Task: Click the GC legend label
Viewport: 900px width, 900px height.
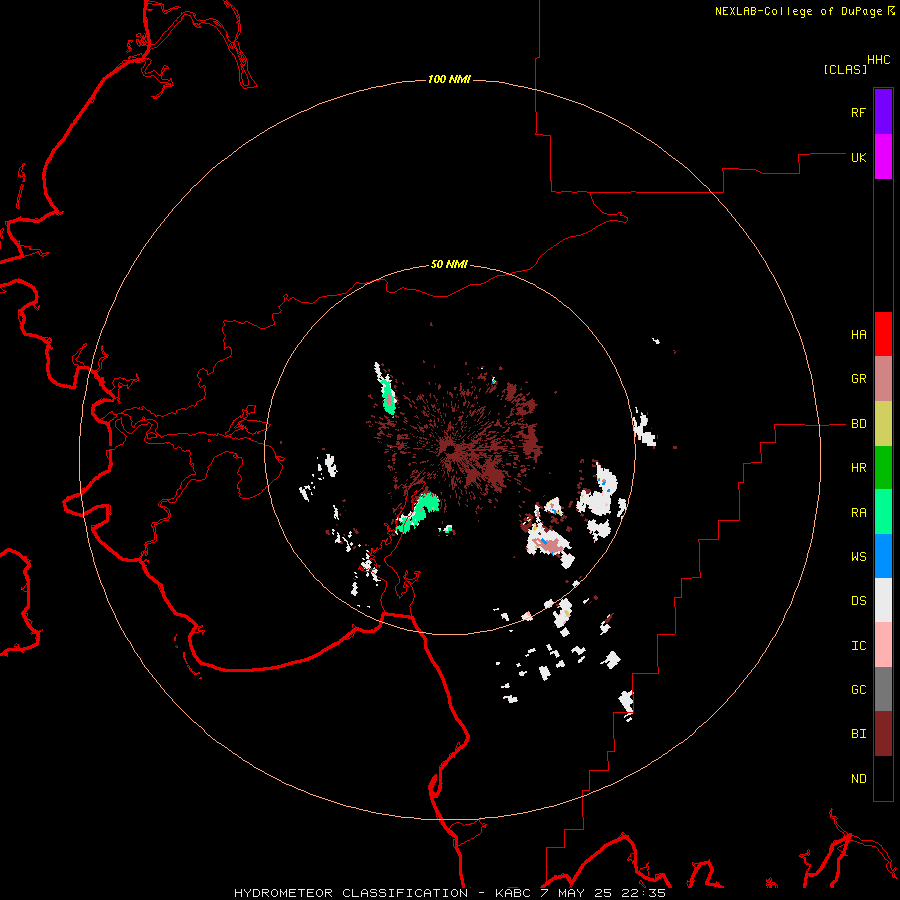Action: [858, 690]
